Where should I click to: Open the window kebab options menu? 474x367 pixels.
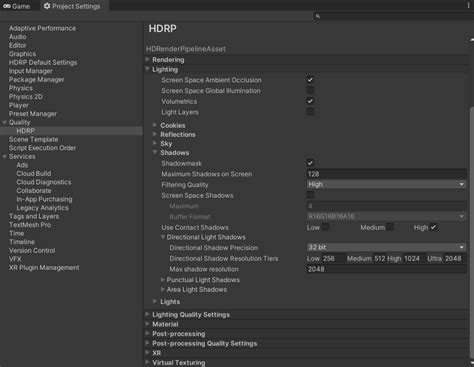tap(469, 6)
